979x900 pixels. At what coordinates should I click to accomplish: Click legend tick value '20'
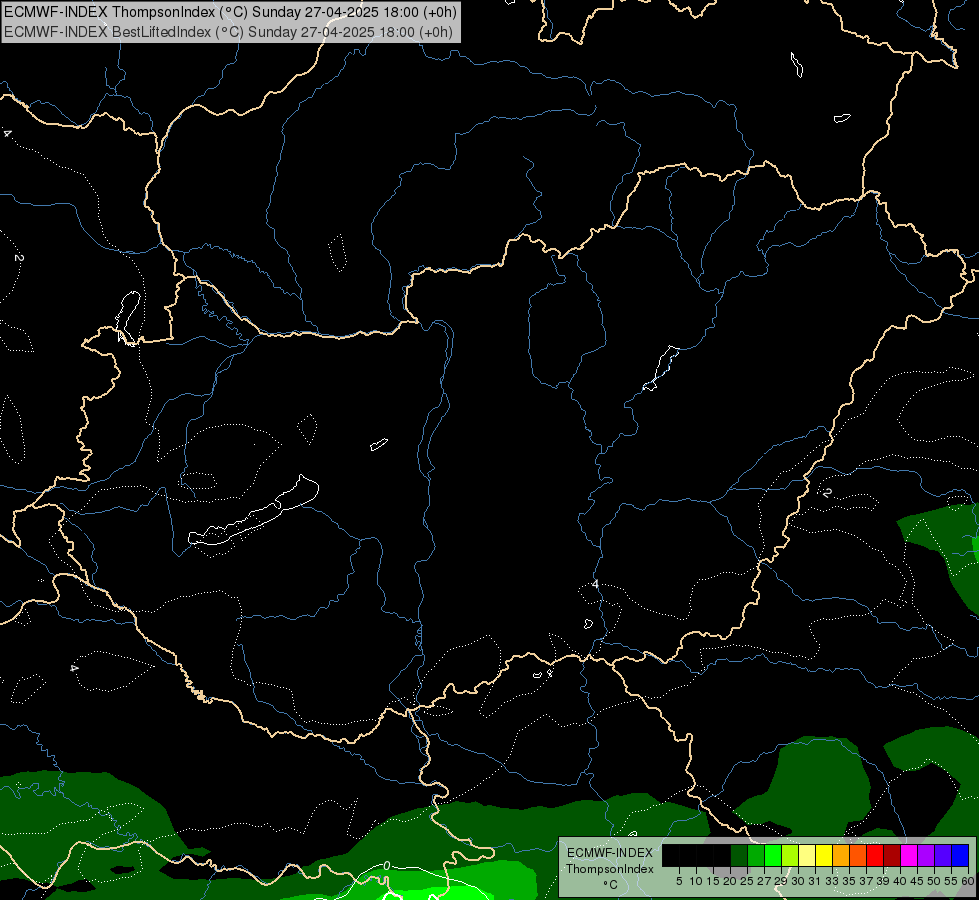(730, 881)
